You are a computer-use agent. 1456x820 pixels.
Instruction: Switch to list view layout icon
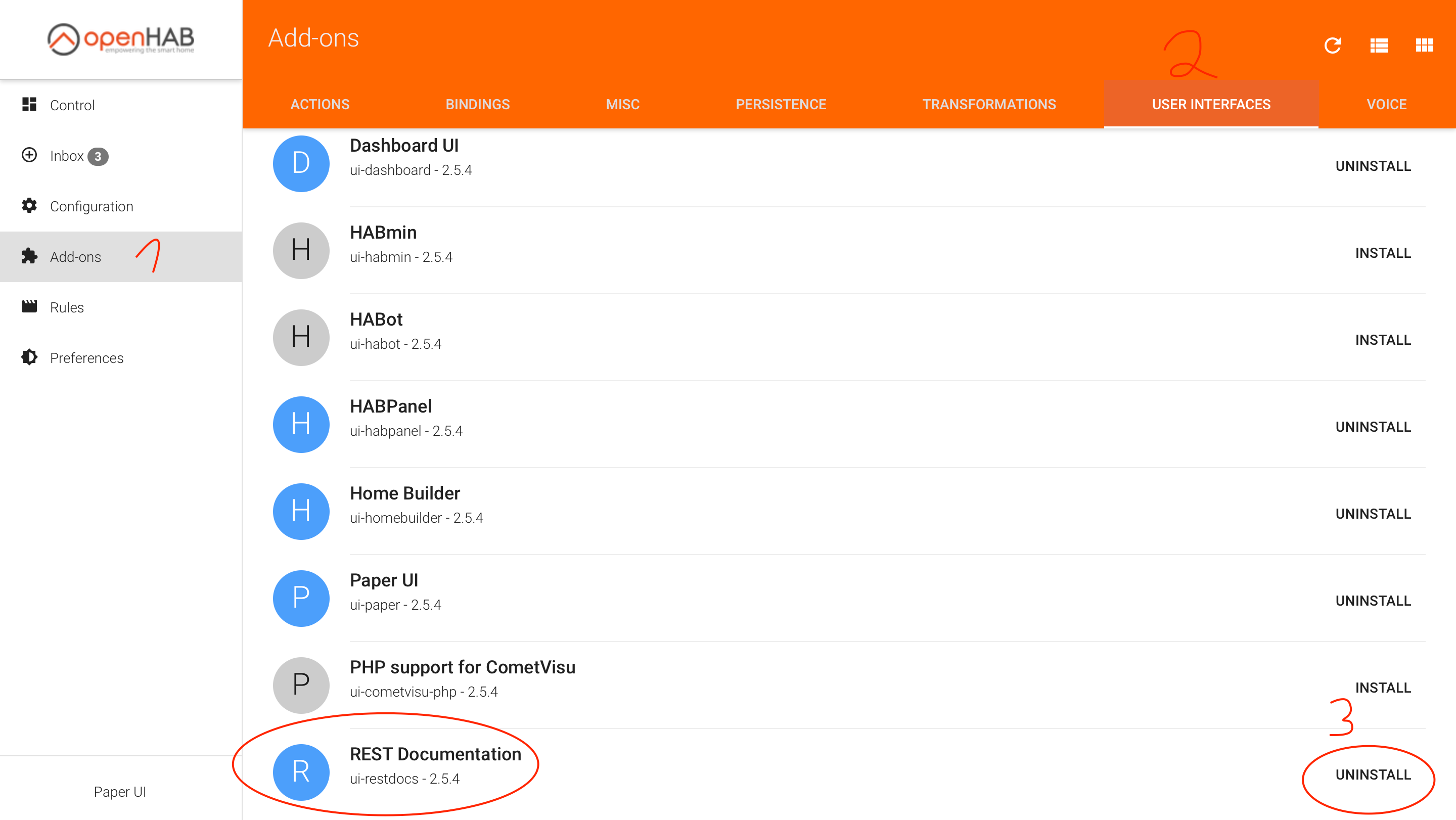point(1379,45)
